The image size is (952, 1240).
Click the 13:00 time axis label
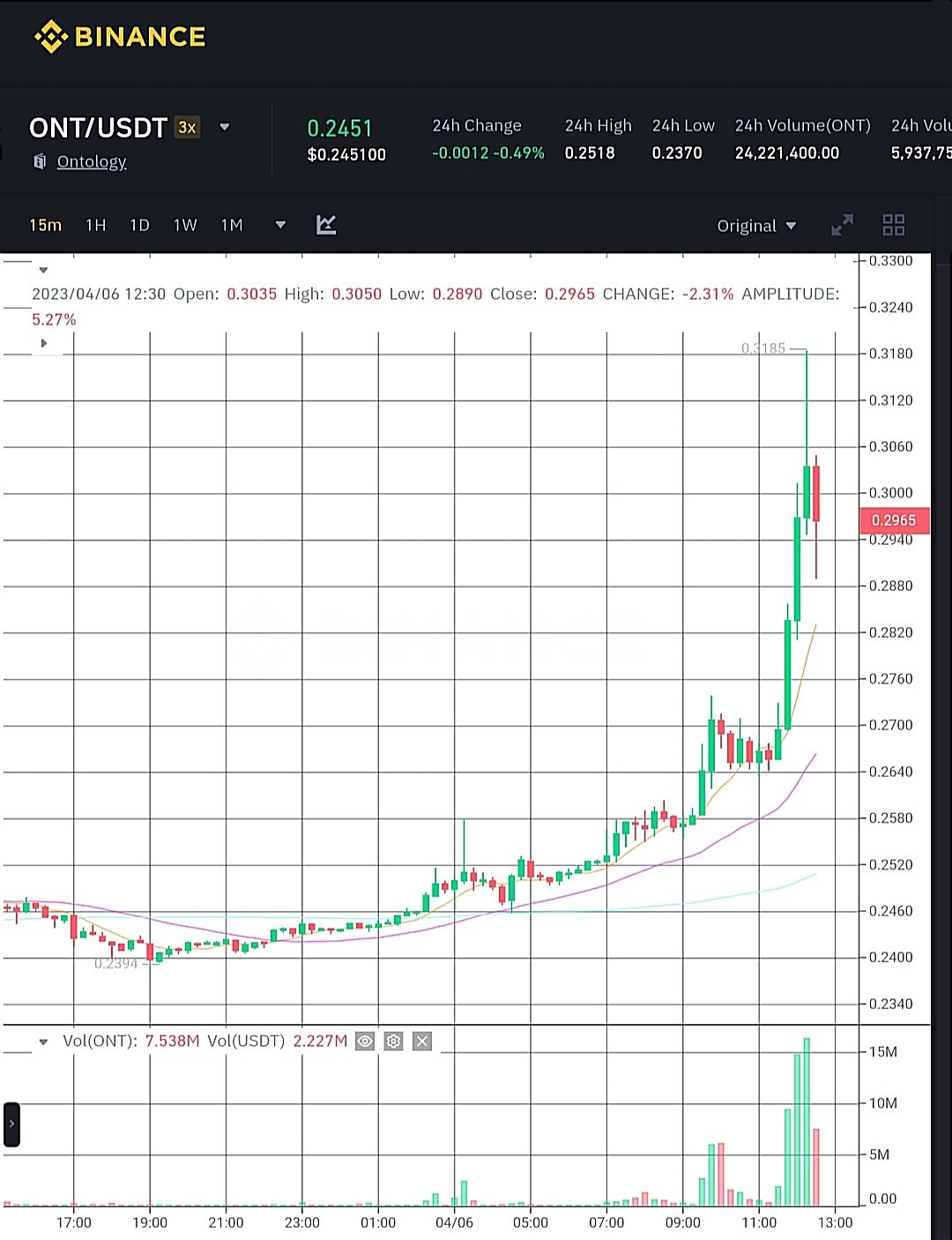click(835, 1222)
